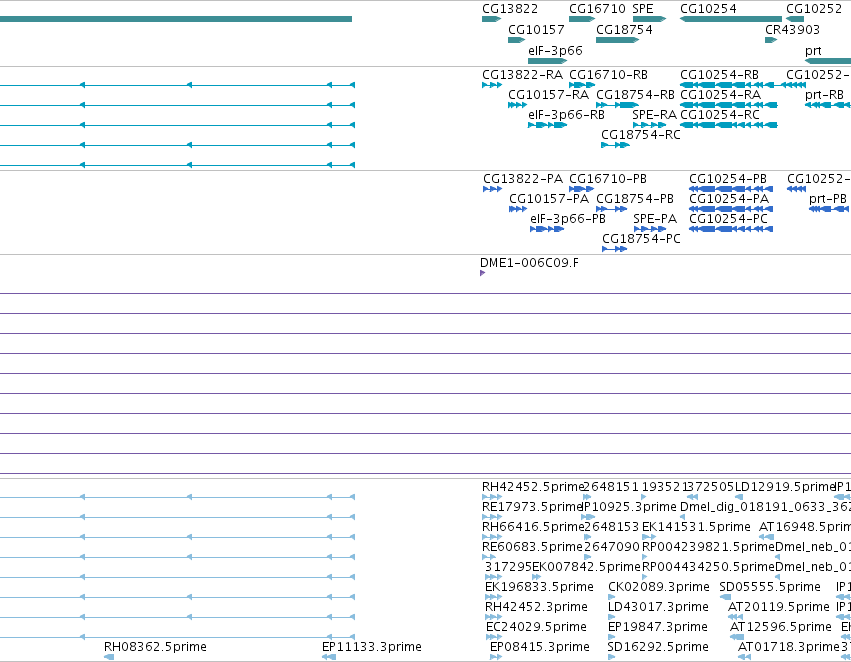The height and width of the screenshot is (662, 851).
Task: Open the CG10157 gene feature
Action: (x=516, y=40)
